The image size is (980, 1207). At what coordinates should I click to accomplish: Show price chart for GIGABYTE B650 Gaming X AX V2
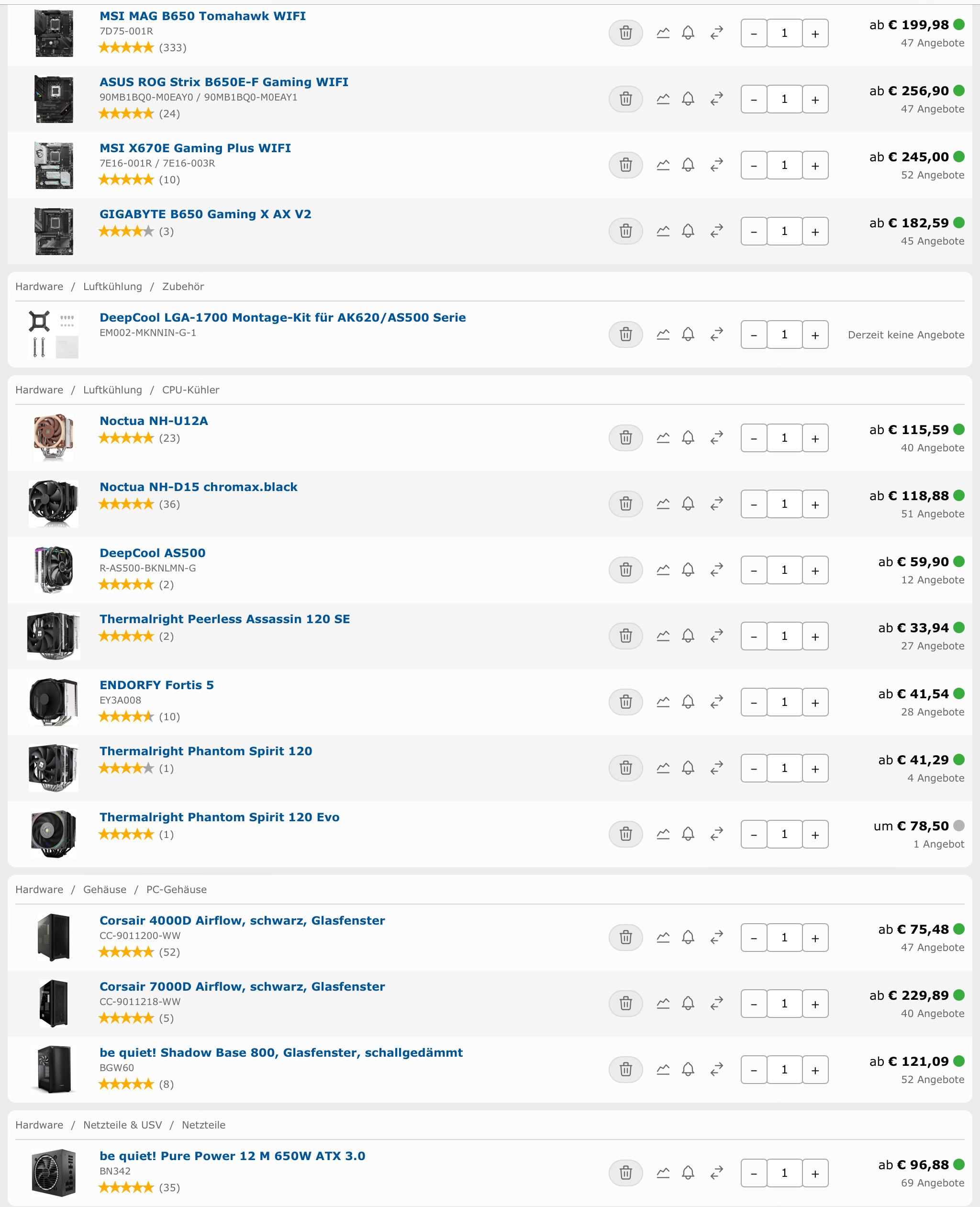pos(663,231)
